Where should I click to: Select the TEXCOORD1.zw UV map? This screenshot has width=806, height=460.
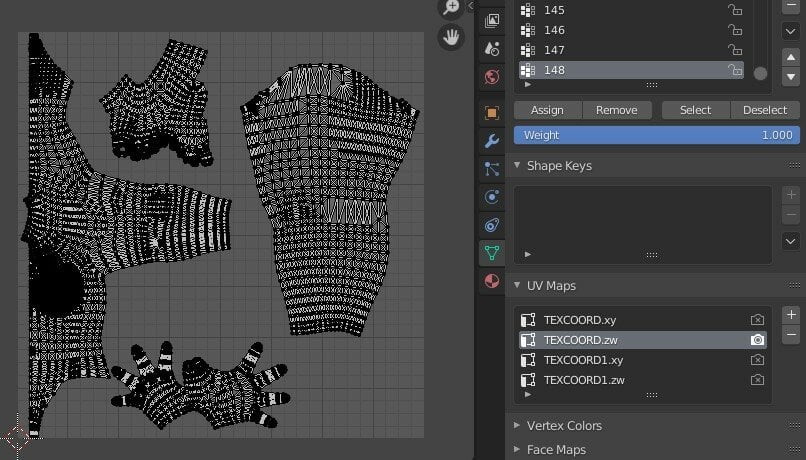coord(643,380)
